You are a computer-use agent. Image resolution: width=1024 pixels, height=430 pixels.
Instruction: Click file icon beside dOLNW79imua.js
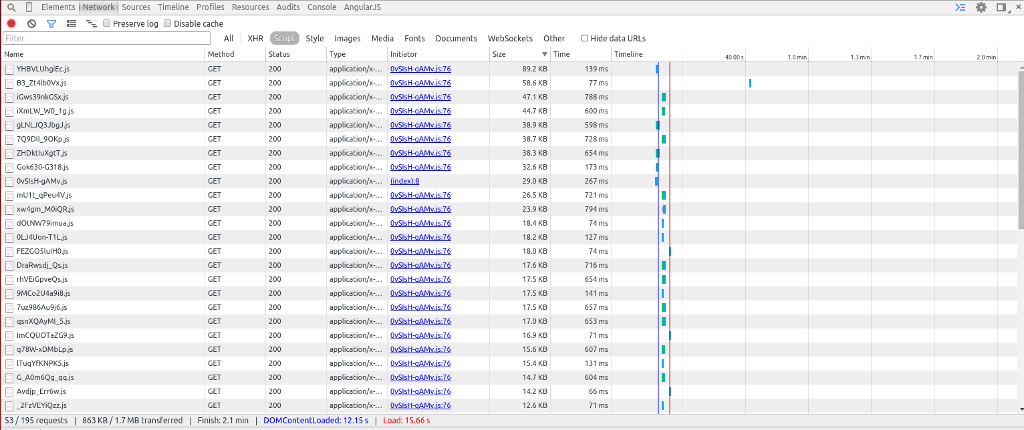[9, 223]
